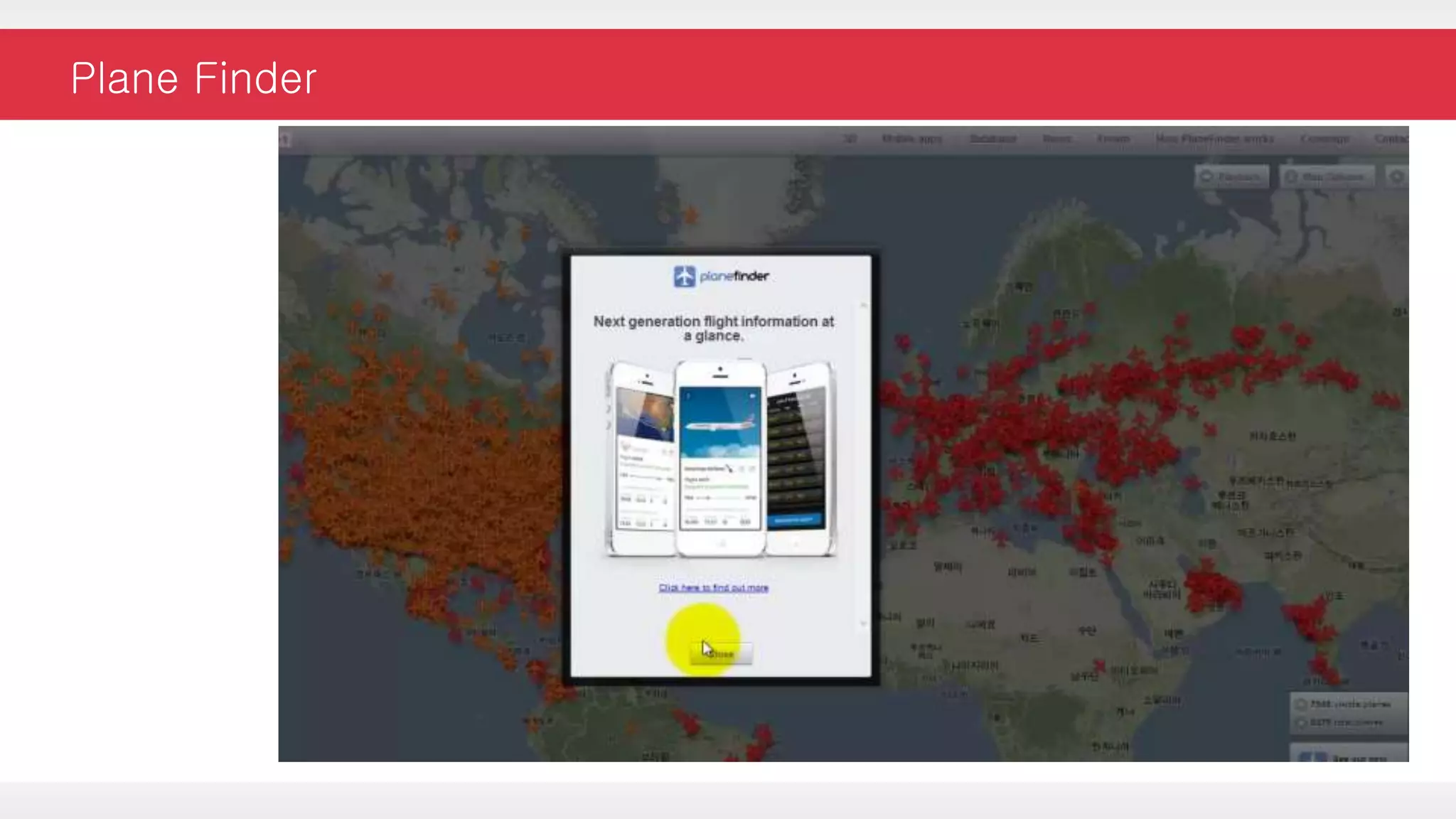Switch to 3D view link
The image size is (1456, 819).
tap(850, 139)
